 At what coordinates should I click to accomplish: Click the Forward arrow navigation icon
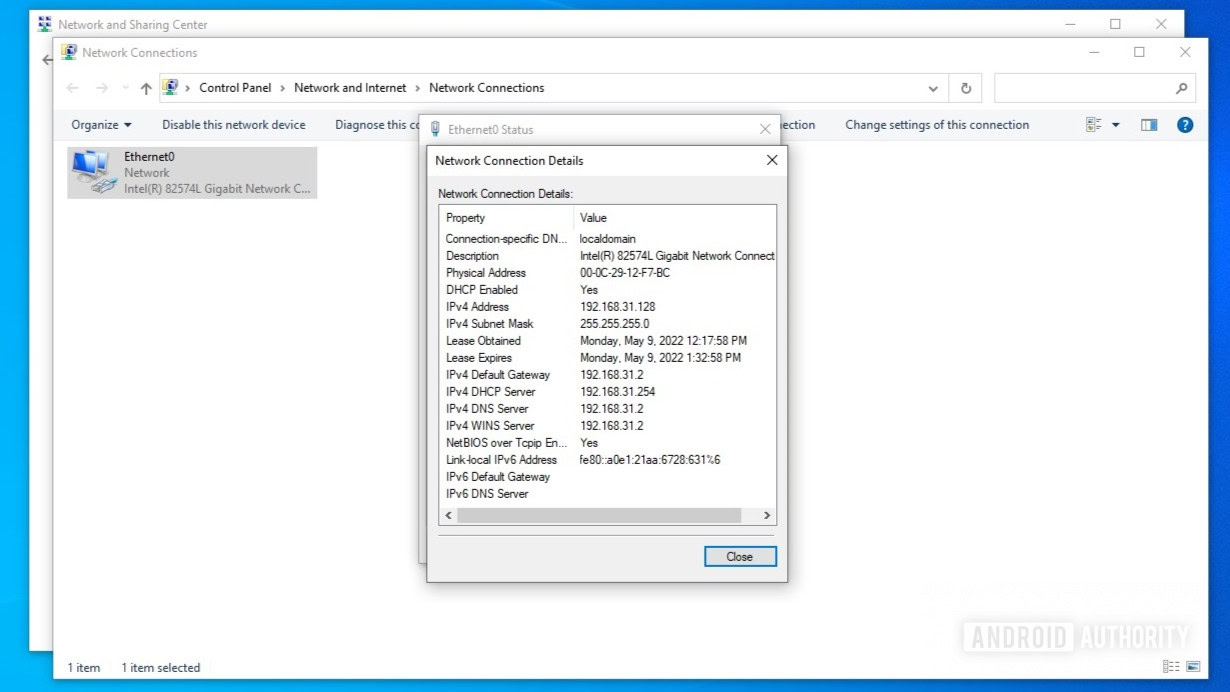[101, 88]
